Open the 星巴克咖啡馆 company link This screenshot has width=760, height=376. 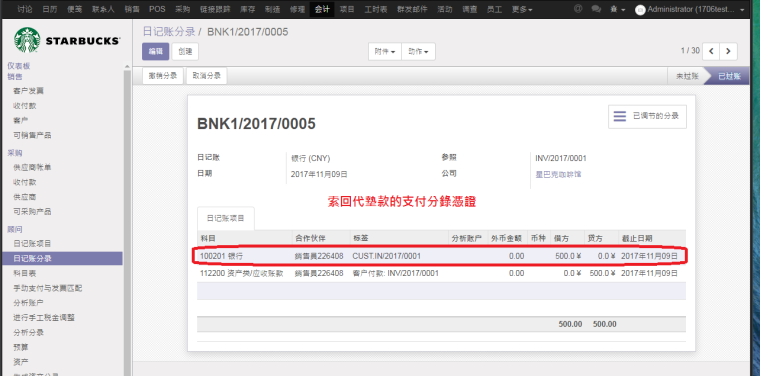pyautogui.click(x=558, y=174)
